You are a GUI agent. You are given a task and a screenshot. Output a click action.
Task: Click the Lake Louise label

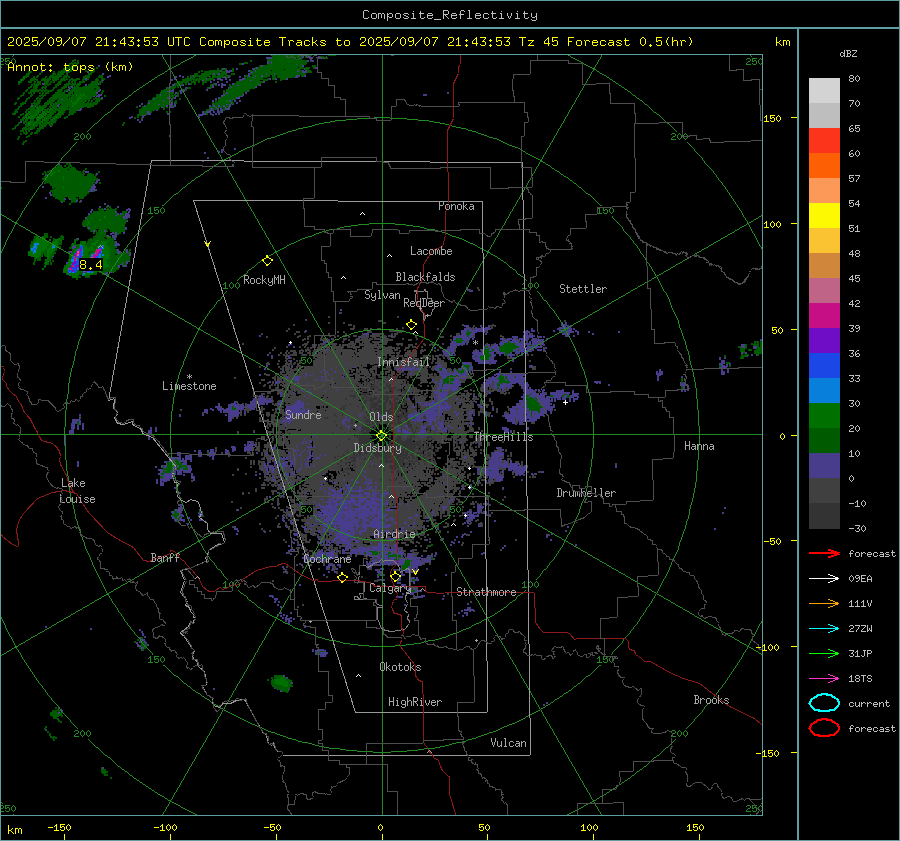(x=77, y=491)
